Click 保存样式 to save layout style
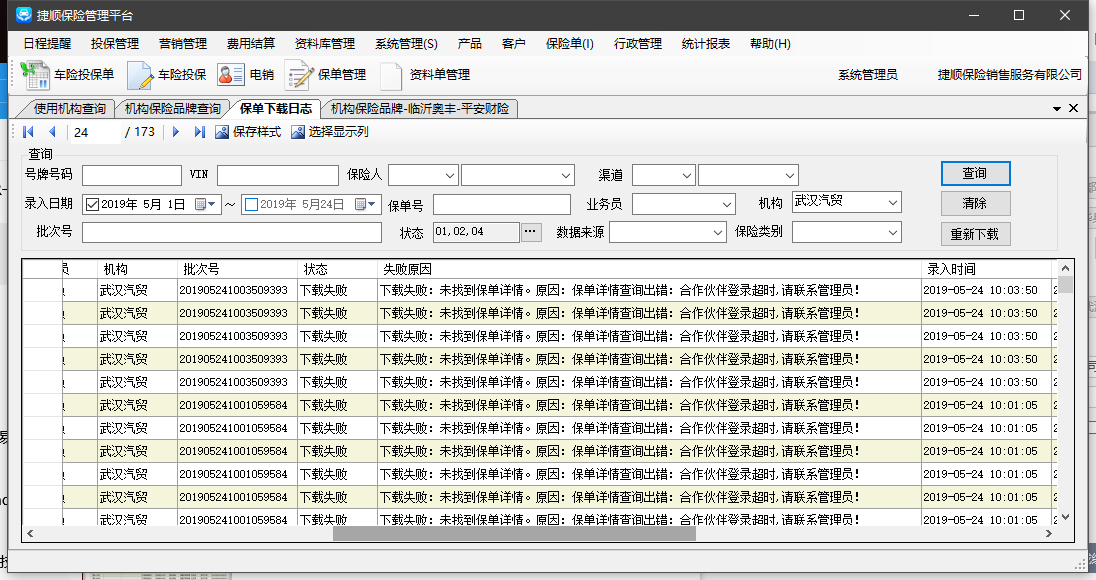 tap(248, 132)
